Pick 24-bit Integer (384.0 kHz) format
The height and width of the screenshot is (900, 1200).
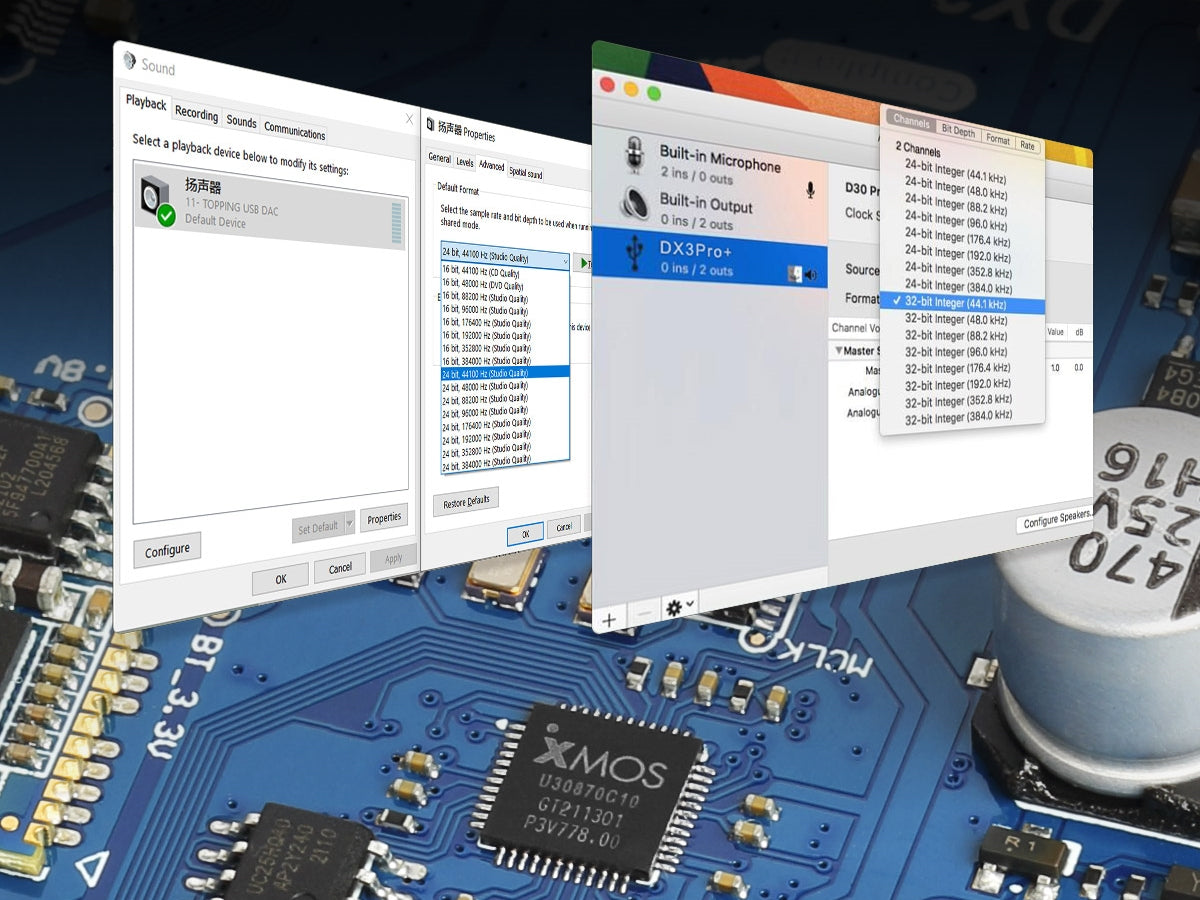pyautogui.click(x=959, y=287)
